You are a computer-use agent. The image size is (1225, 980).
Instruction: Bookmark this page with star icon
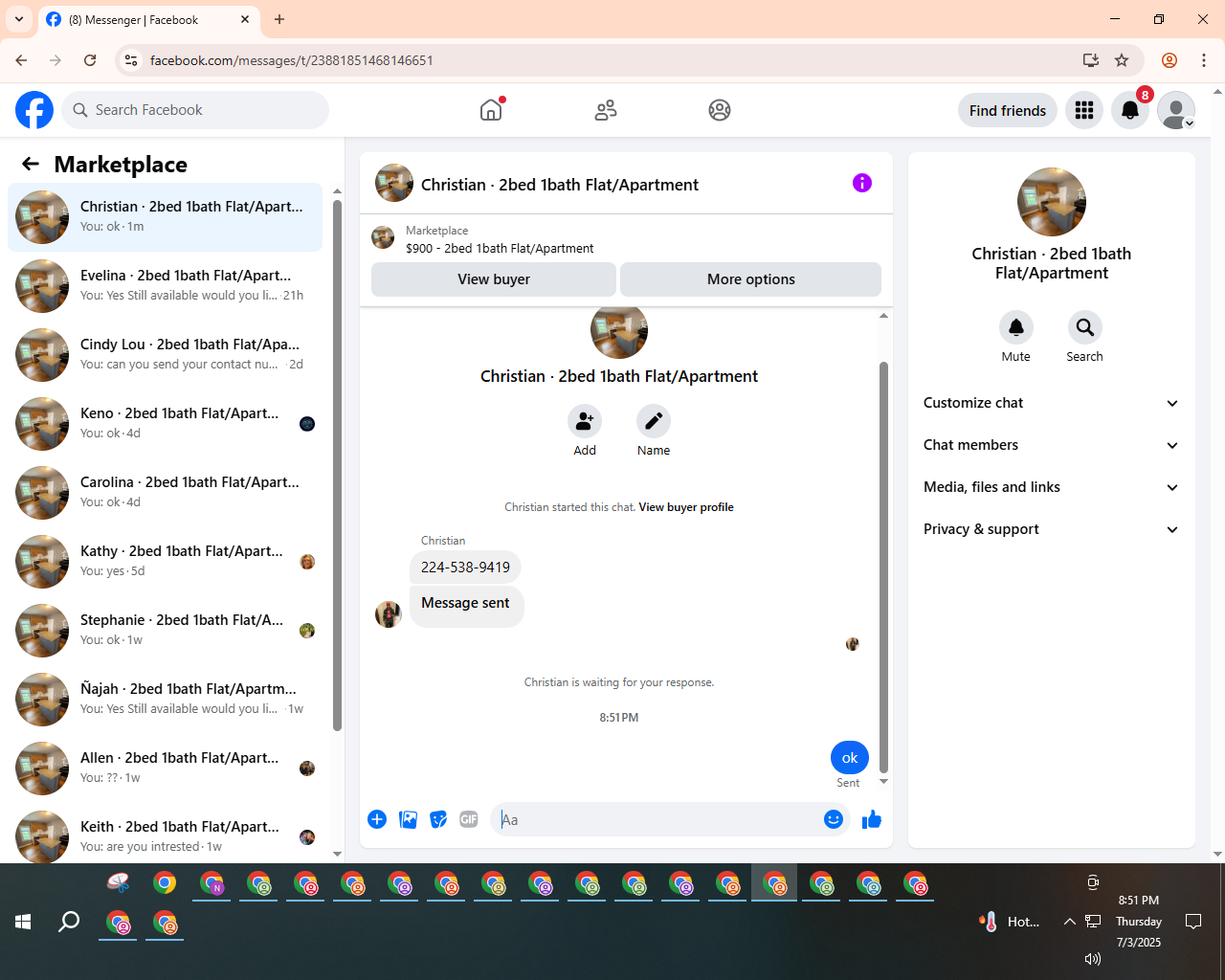1122,60
